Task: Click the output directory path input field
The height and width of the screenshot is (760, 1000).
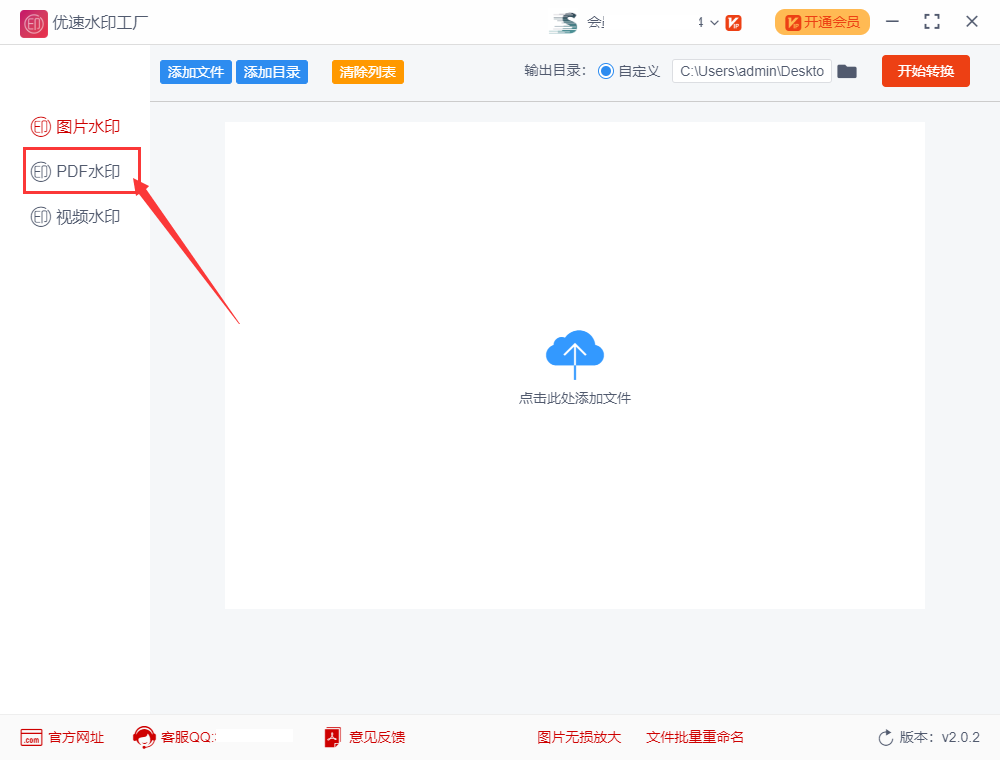Action: (x=751, y=71)
